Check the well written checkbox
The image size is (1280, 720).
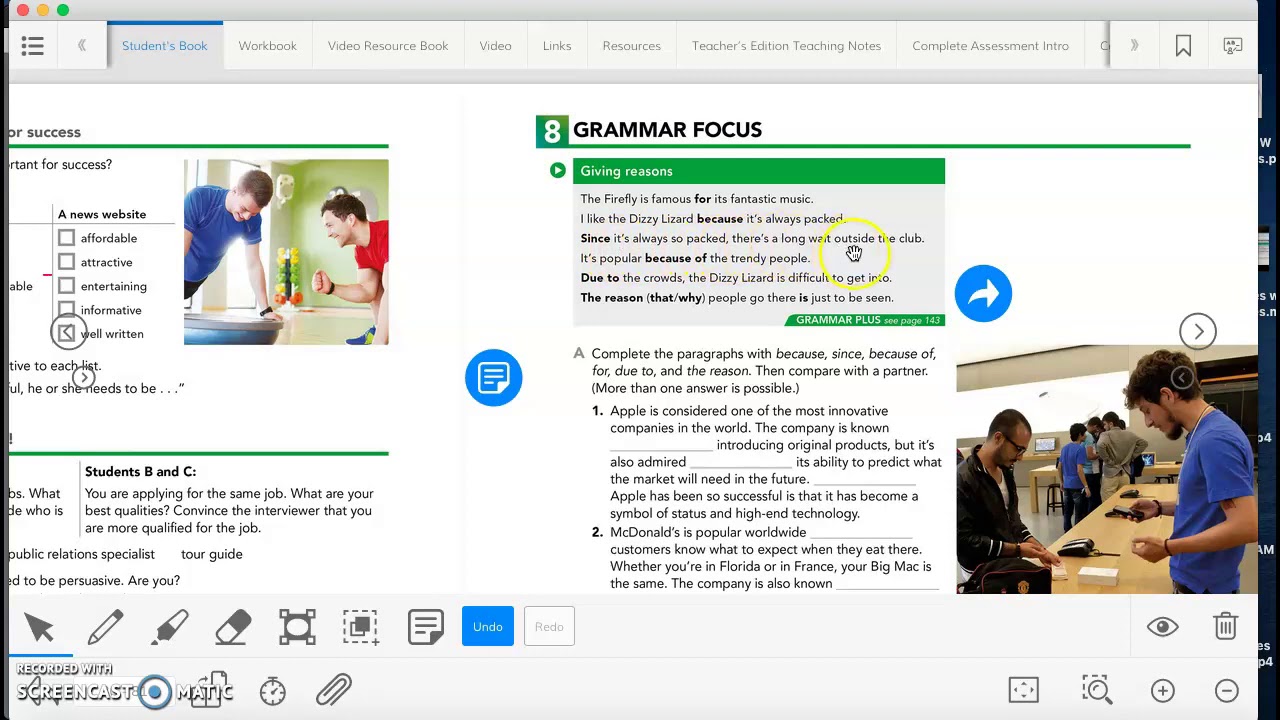66,334
